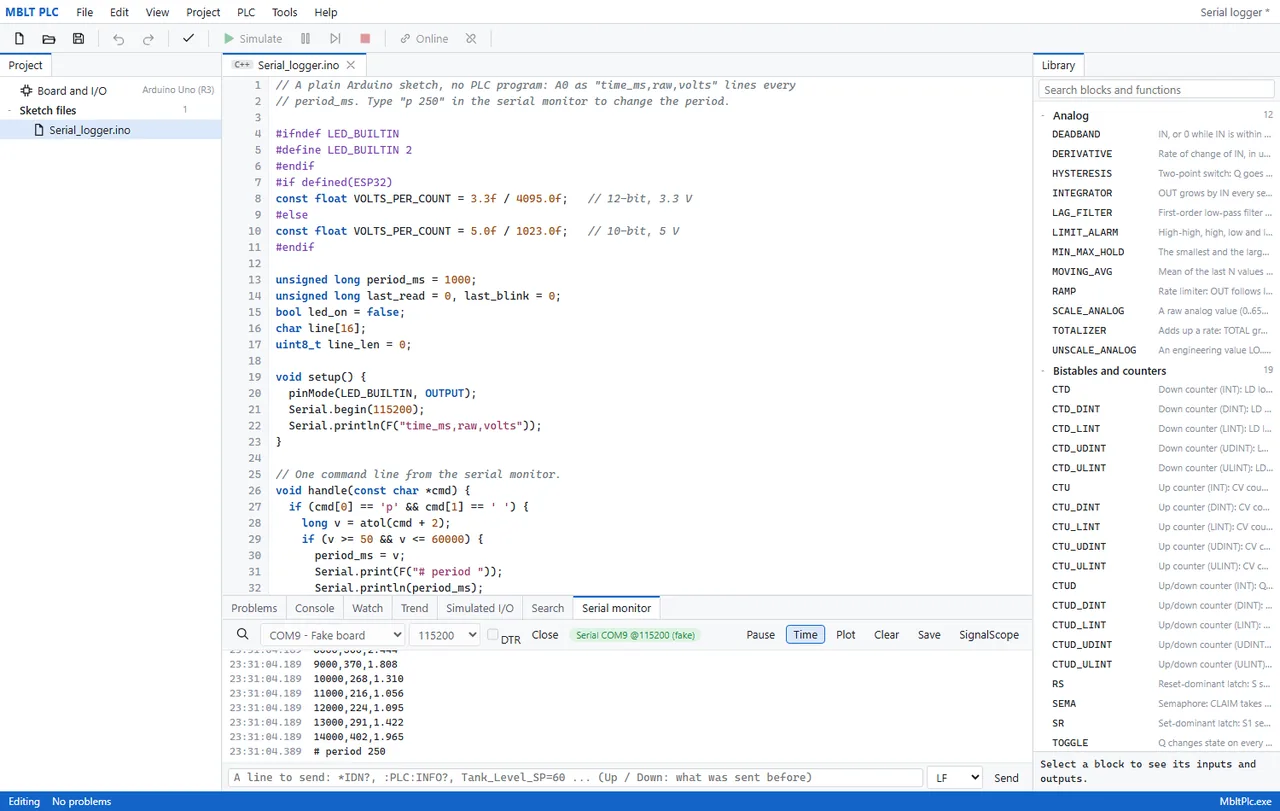Save the serial monitor log
Image resolution: width=1280 pixels, height=811 pixels.
(929, 634)
